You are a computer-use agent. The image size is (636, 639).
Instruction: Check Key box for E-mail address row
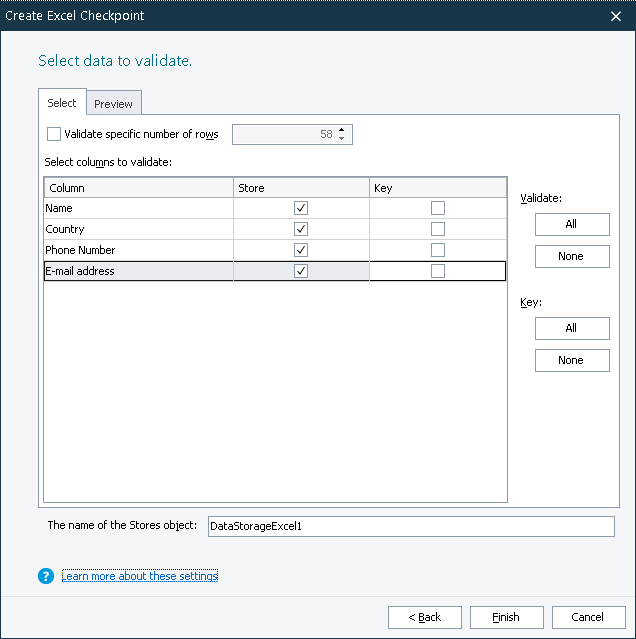[x=437, y=271]
